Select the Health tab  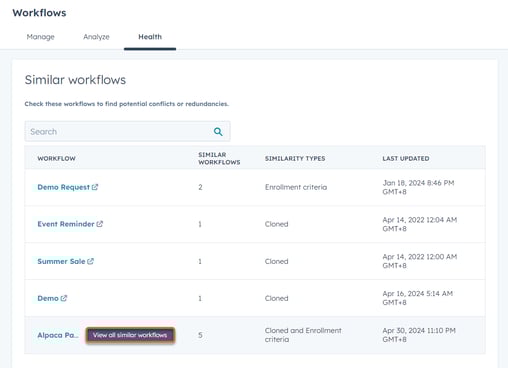pos(150,37)
